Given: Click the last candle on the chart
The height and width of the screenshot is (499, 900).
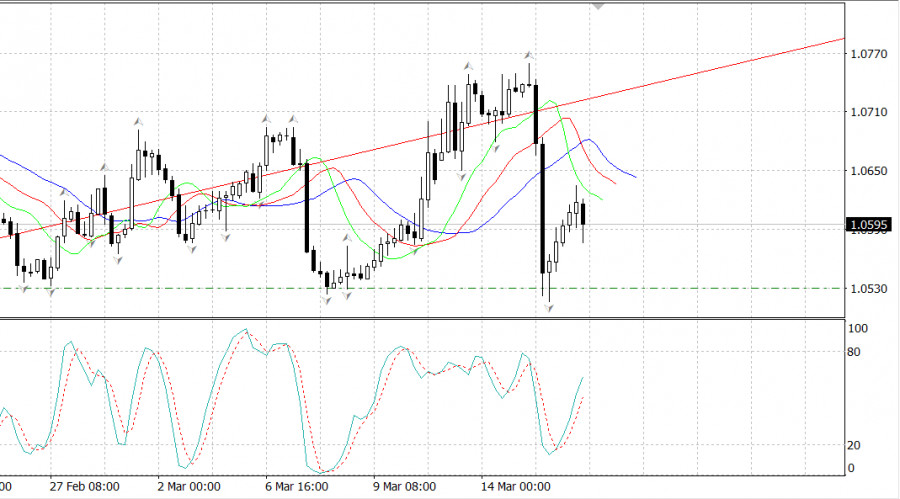Looking at the screenshot, I should 583,215.
